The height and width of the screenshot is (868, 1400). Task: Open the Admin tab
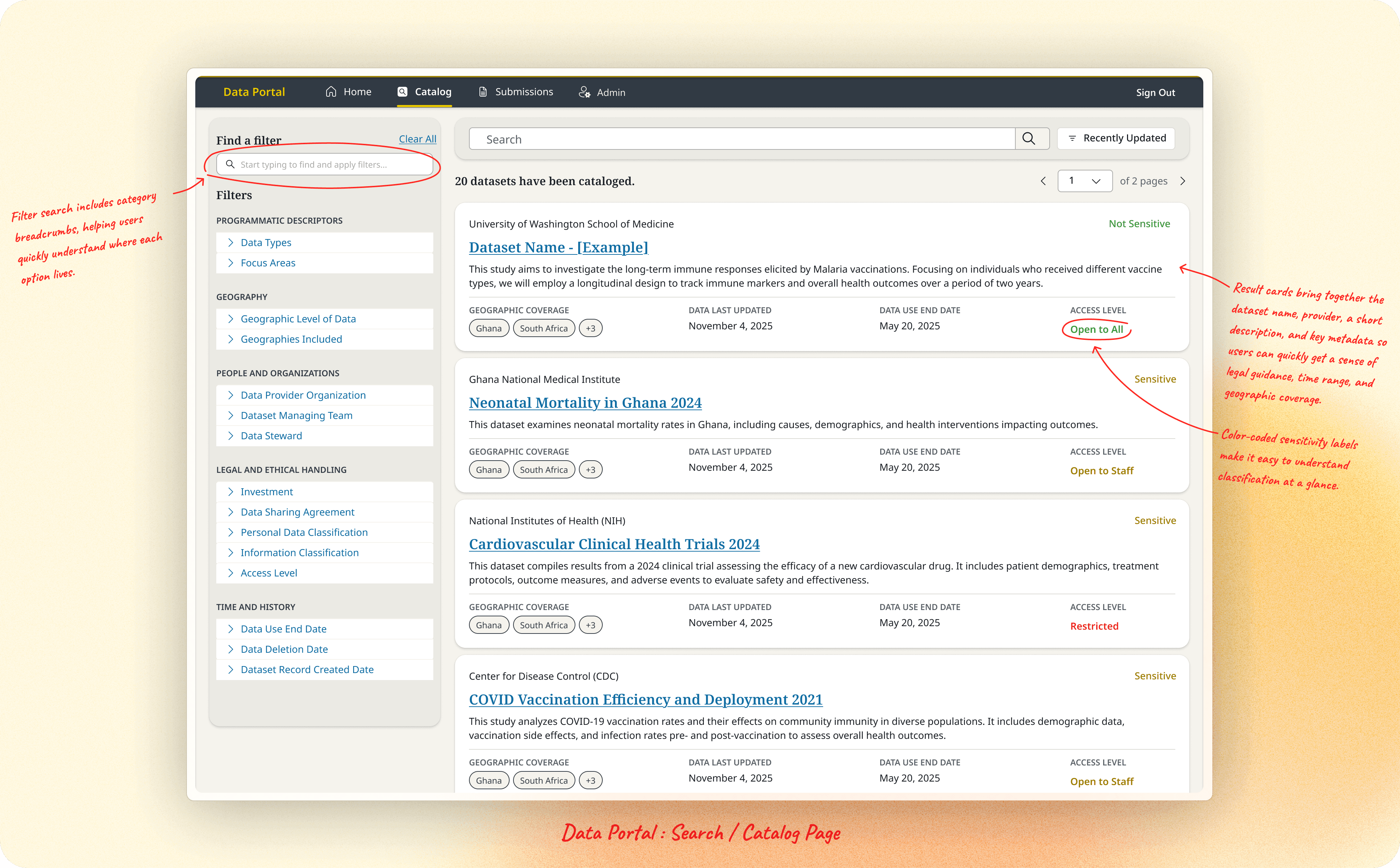[610, 92]
